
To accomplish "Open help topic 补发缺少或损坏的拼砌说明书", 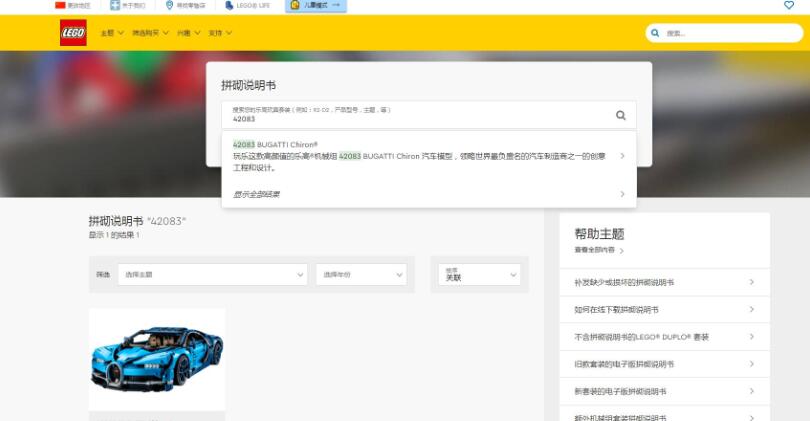I will click(664, 282).
